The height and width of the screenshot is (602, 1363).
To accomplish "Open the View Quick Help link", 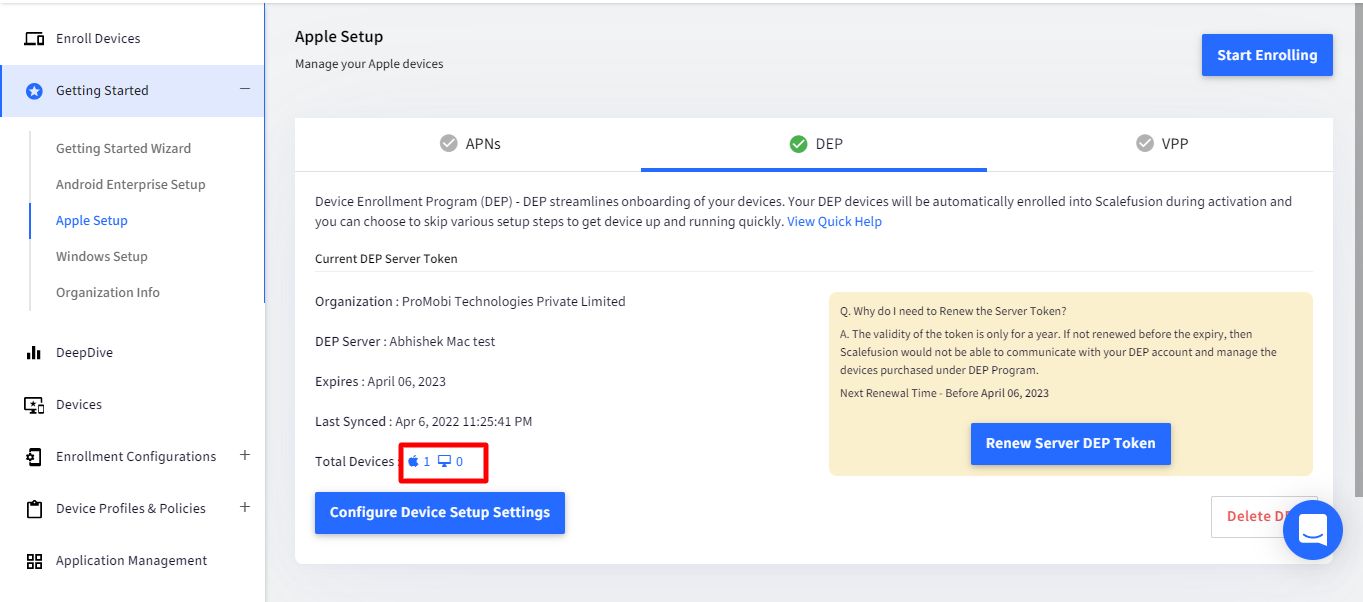I will [x=834, y=222].
